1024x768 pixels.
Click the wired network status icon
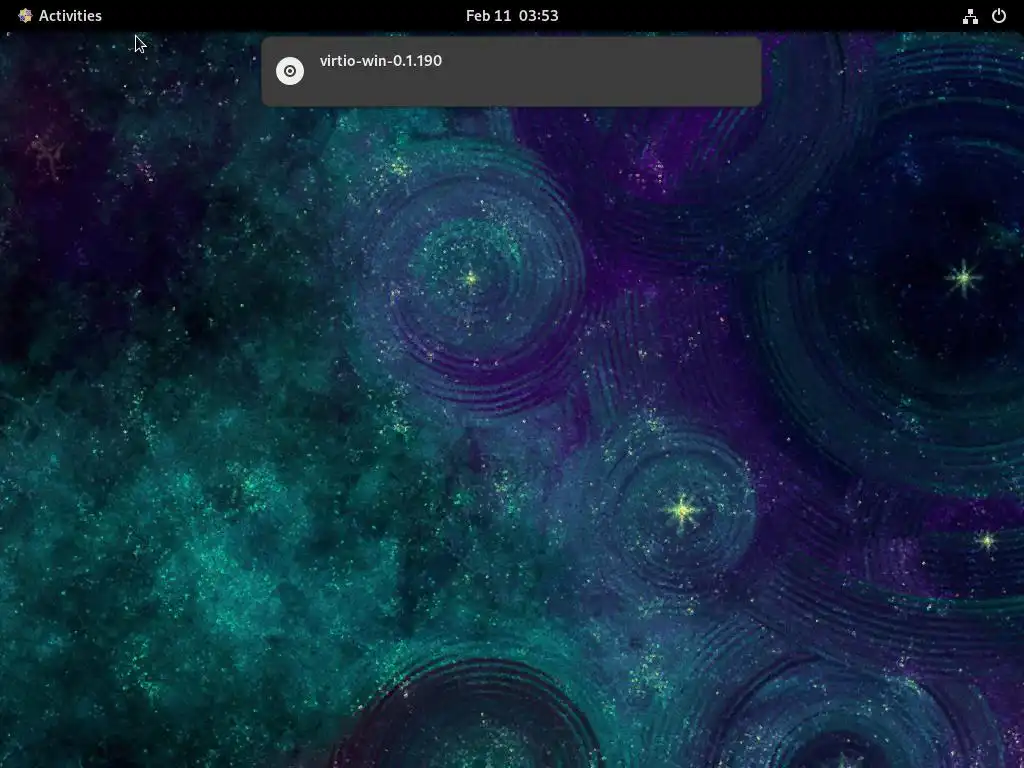(x=970, y=16)
